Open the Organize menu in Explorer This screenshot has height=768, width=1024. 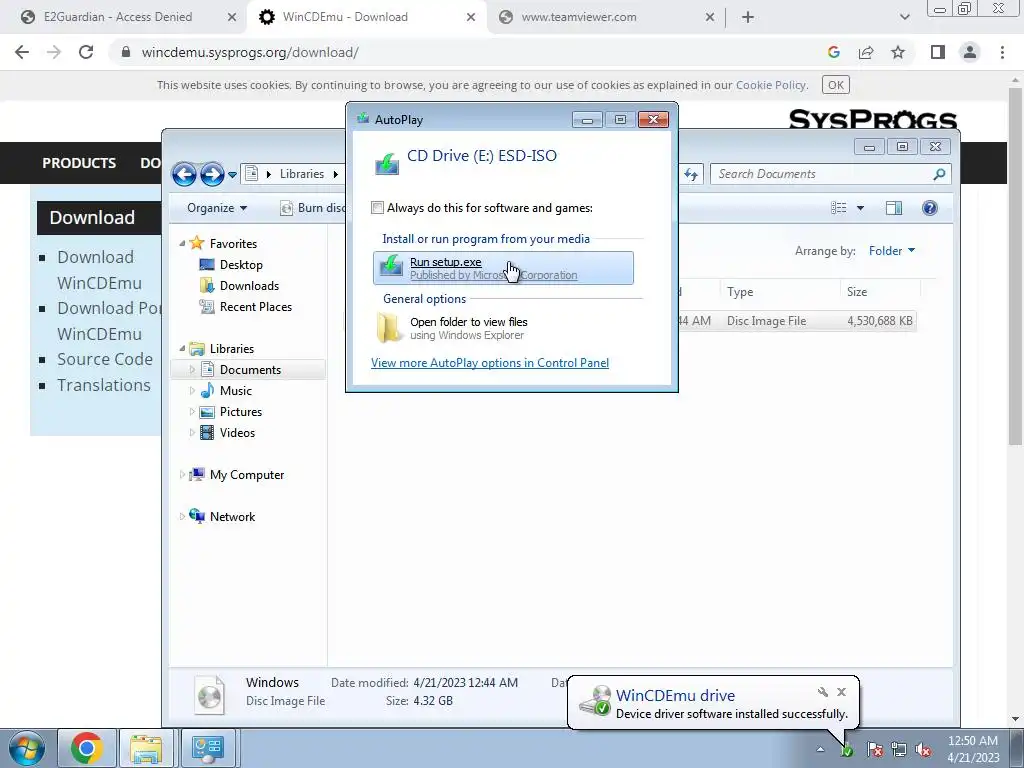(x=217, y=208)
